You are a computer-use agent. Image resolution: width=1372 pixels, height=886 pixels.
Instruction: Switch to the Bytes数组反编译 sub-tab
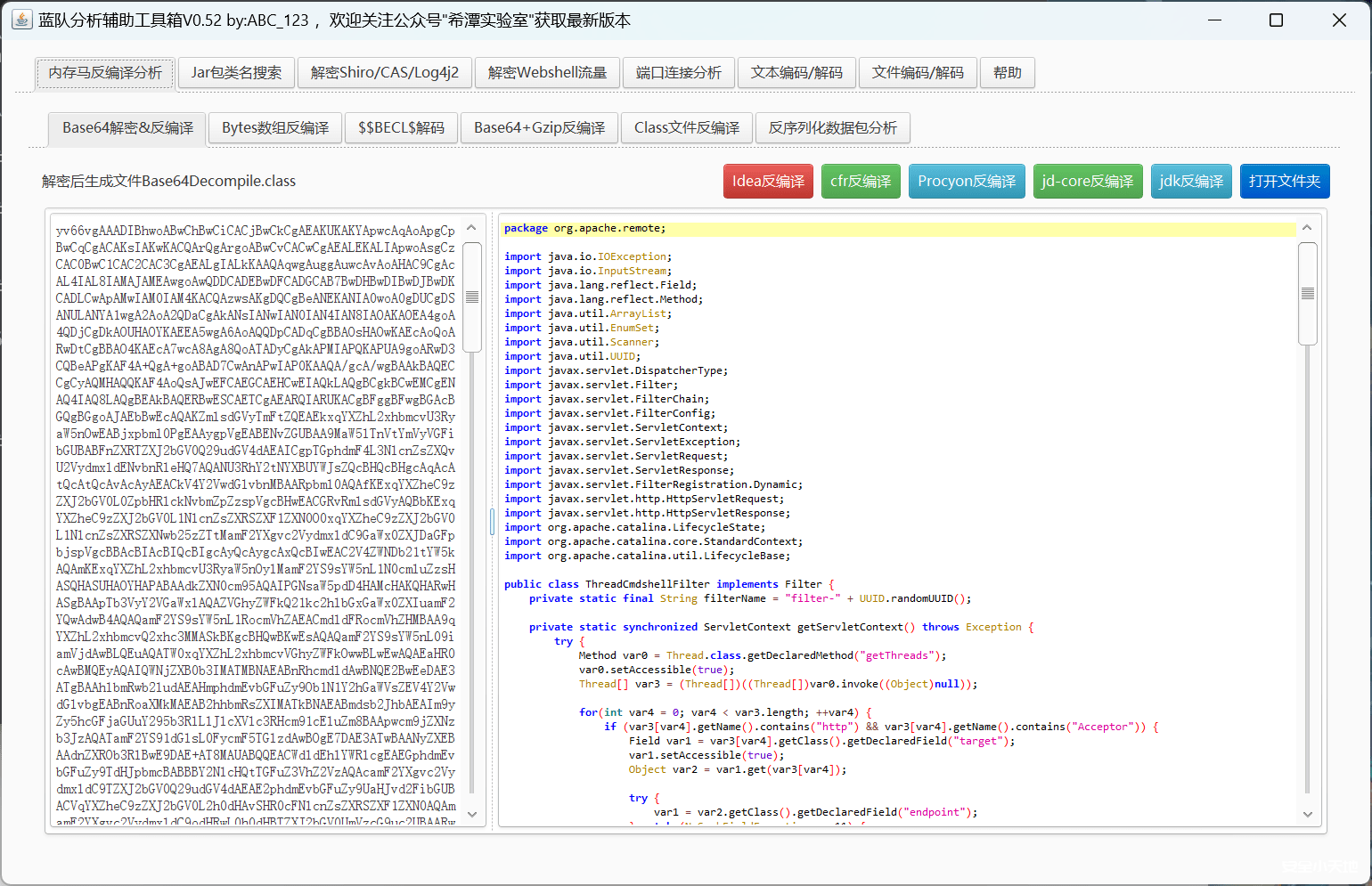point(274,127)
